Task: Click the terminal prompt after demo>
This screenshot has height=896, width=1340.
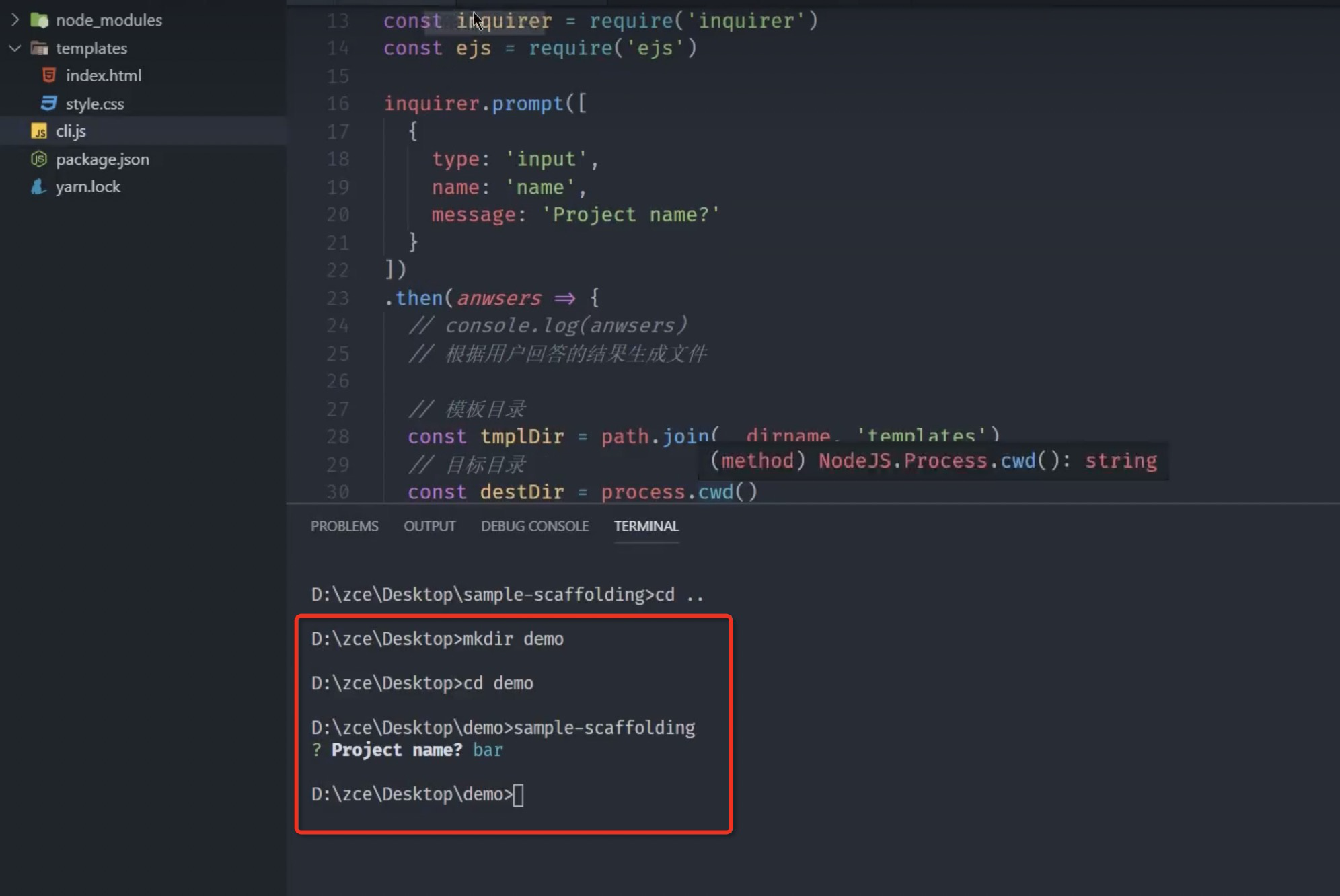Action: (519, 795)
